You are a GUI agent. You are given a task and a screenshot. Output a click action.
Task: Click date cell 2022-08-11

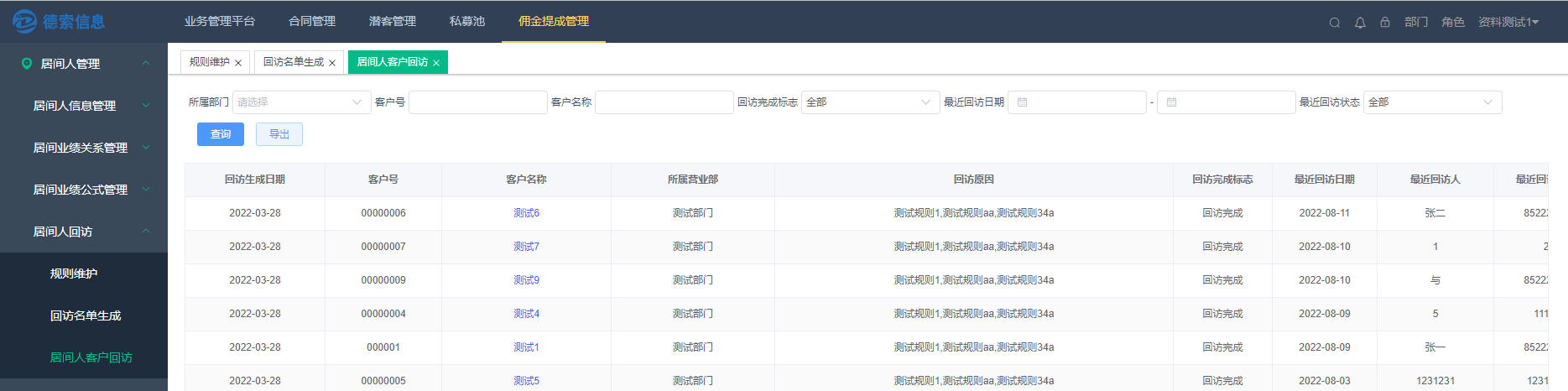tap(1325, 213)
